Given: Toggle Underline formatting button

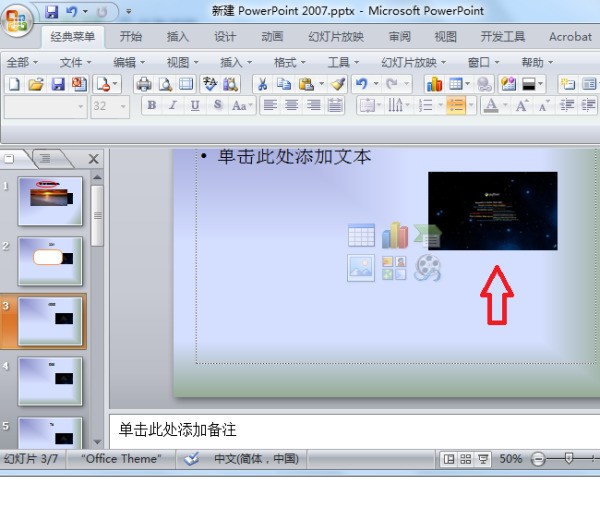Looking at the screenshot, I should tap(194, 105).
